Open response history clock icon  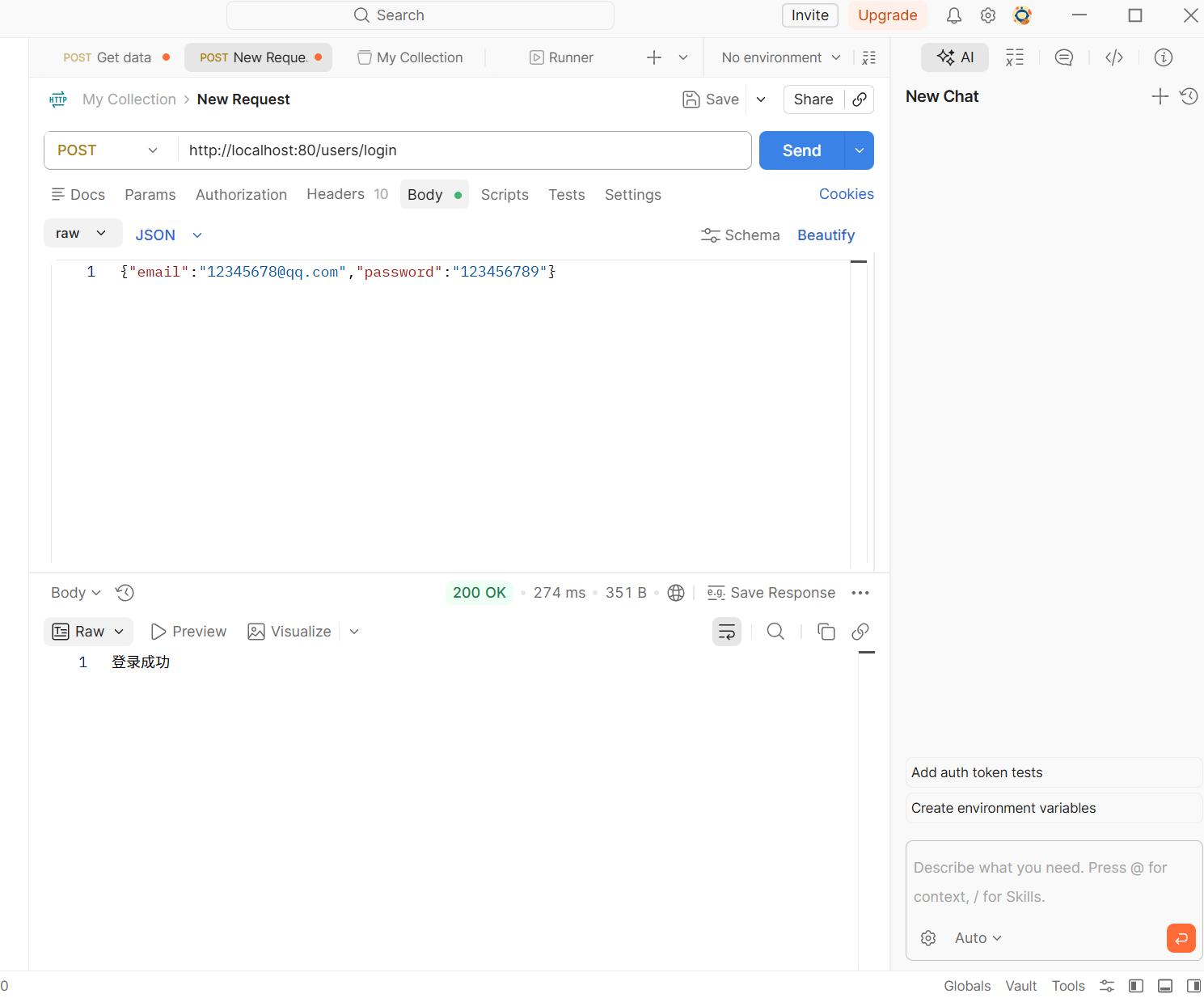[x=125, y=593]
